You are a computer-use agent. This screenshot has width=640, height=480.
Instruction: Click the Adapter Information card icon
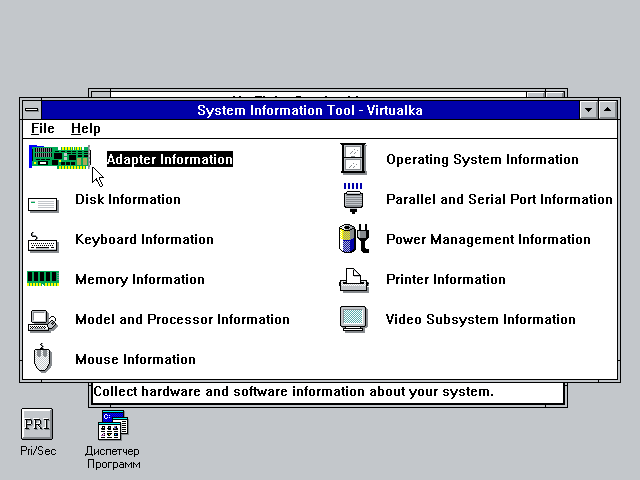coord(59,158)
